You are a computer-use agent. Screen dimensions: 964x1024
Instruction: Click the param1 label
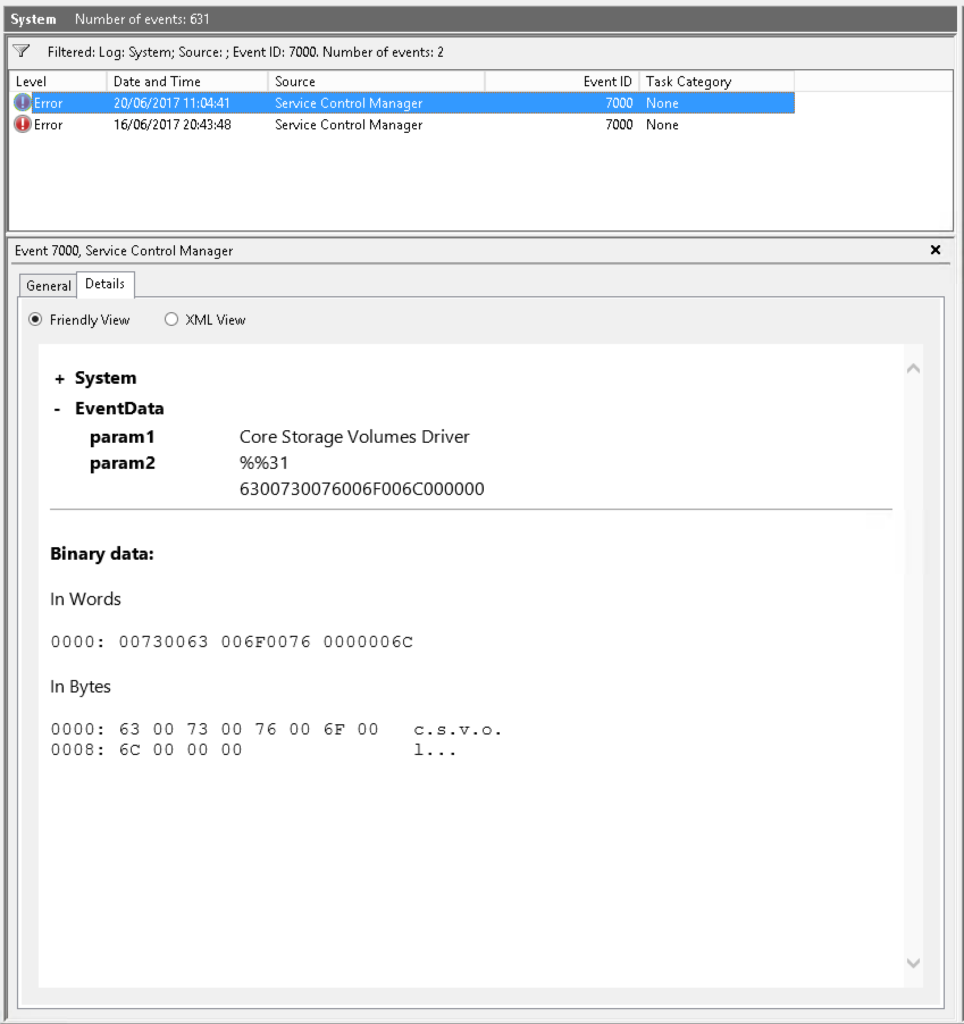122,437
